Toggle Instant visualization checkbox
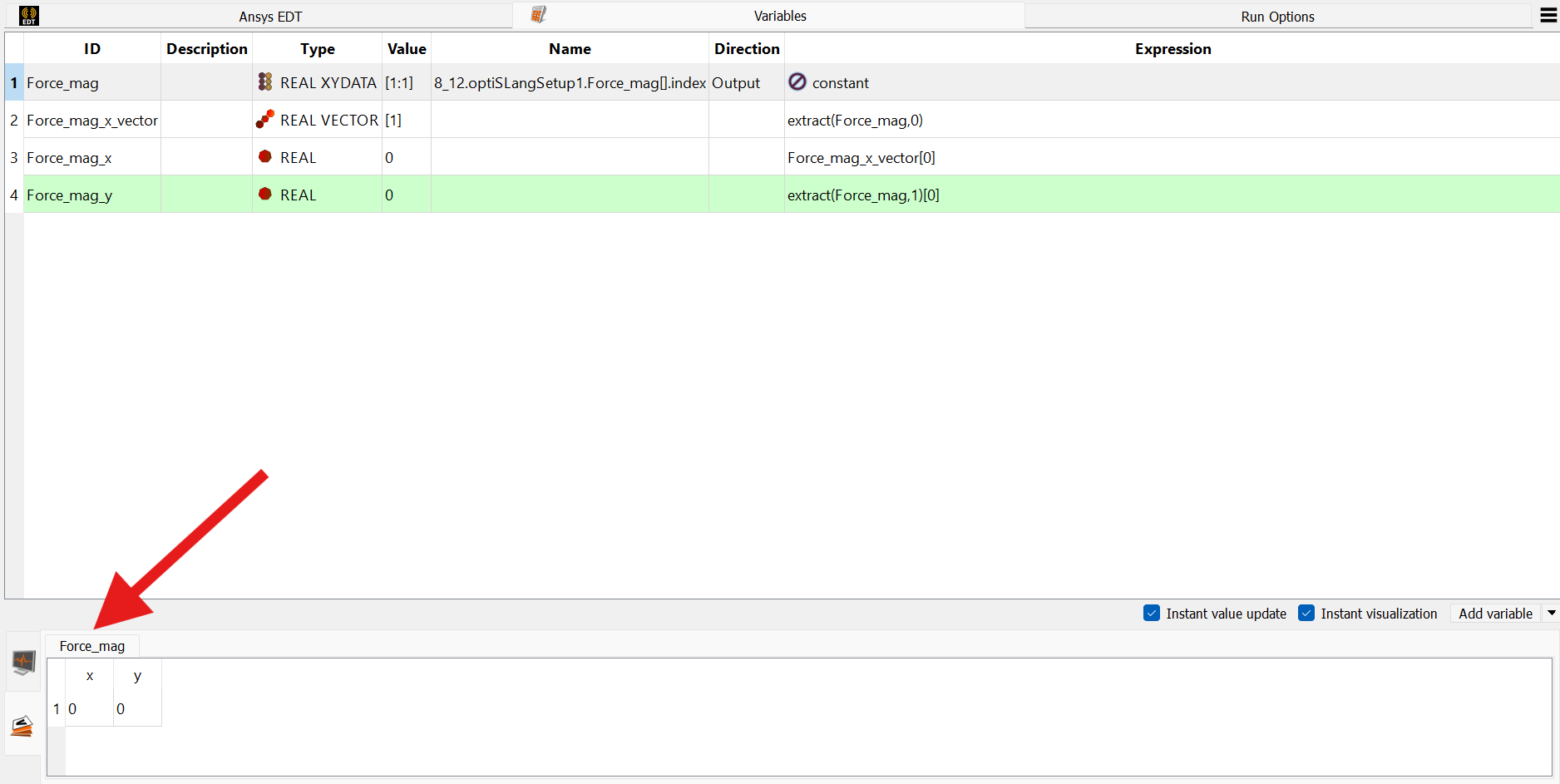1560x784 pixels. tap(1306, 614)
